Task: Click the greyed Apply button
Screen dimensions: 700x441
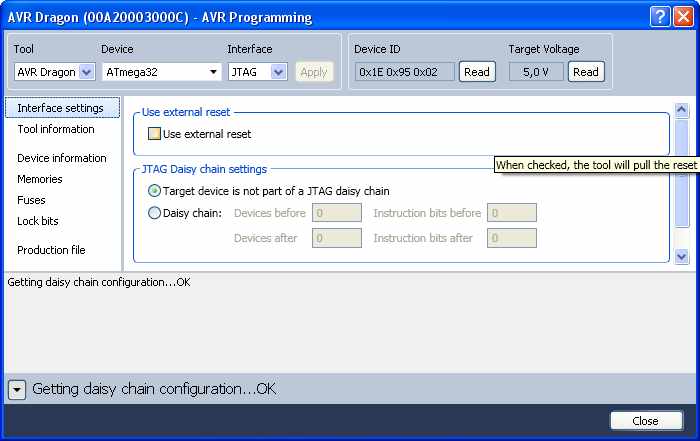Action: [314, 72]
